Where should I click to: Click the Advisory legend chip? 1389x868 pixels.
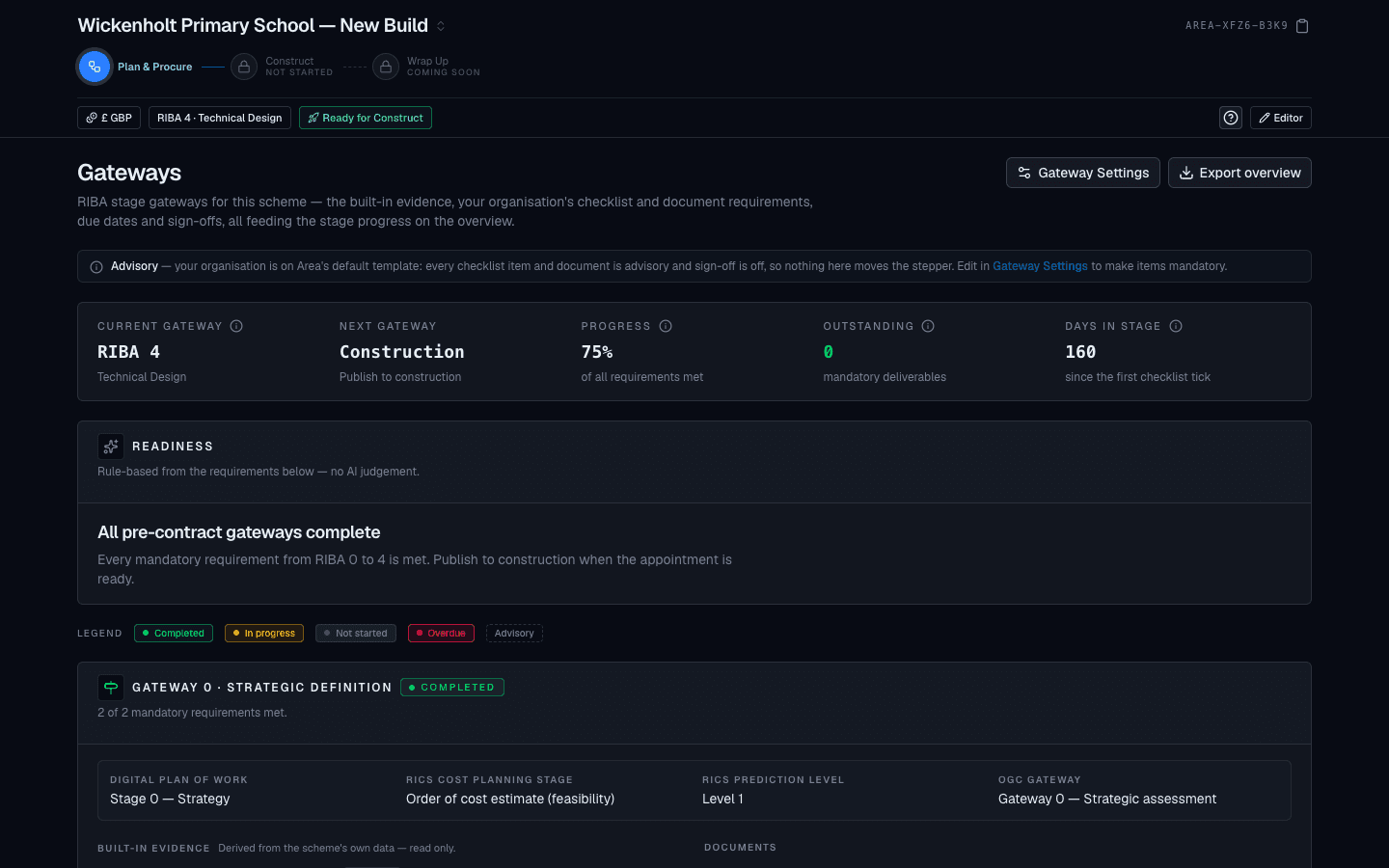(x=514, y=633)
